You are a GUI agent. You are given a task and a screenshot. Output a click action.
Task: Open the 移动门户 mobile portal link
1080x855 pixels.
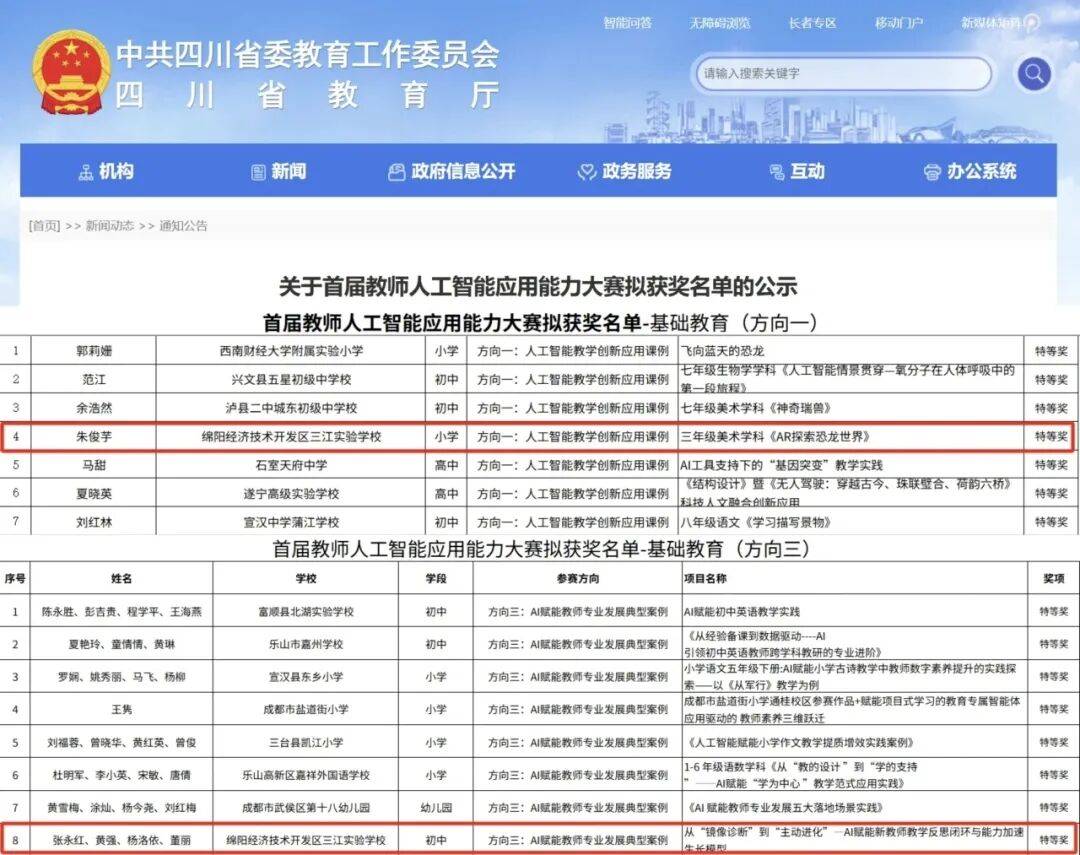tap(899, 23)
